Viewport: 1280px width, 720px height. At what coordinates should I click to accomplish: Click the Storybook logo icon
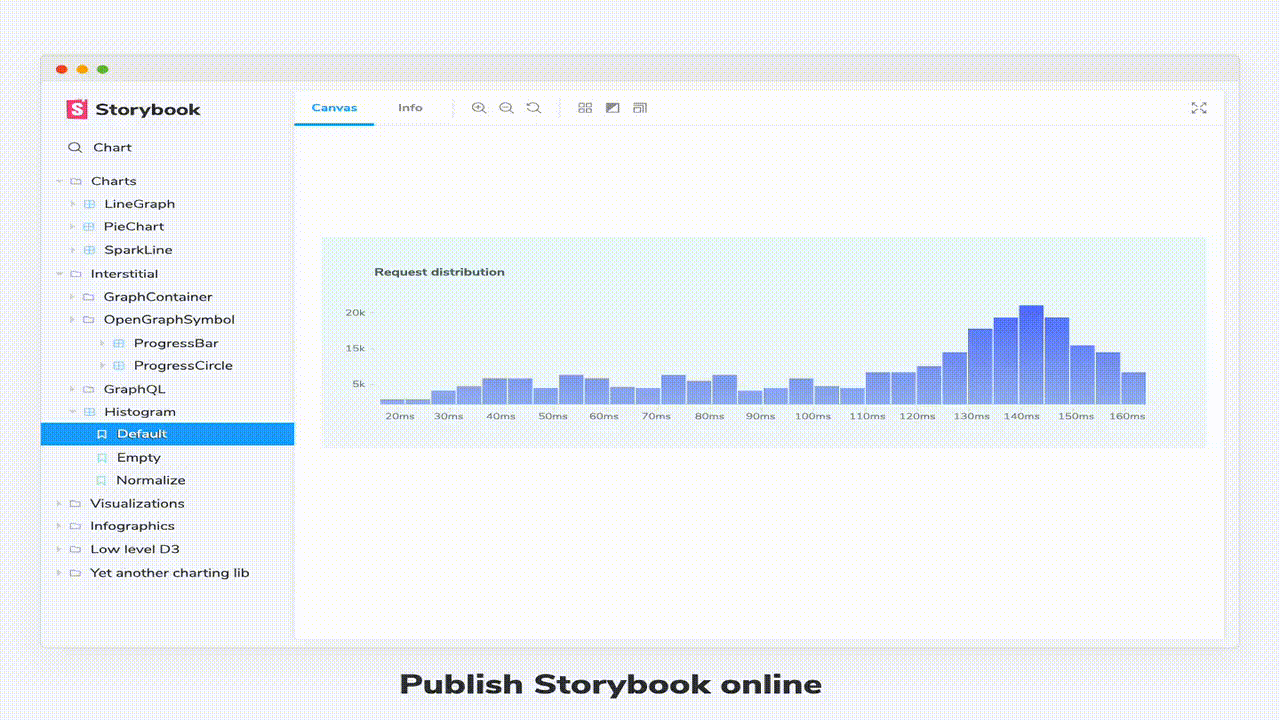pos(77,109)
